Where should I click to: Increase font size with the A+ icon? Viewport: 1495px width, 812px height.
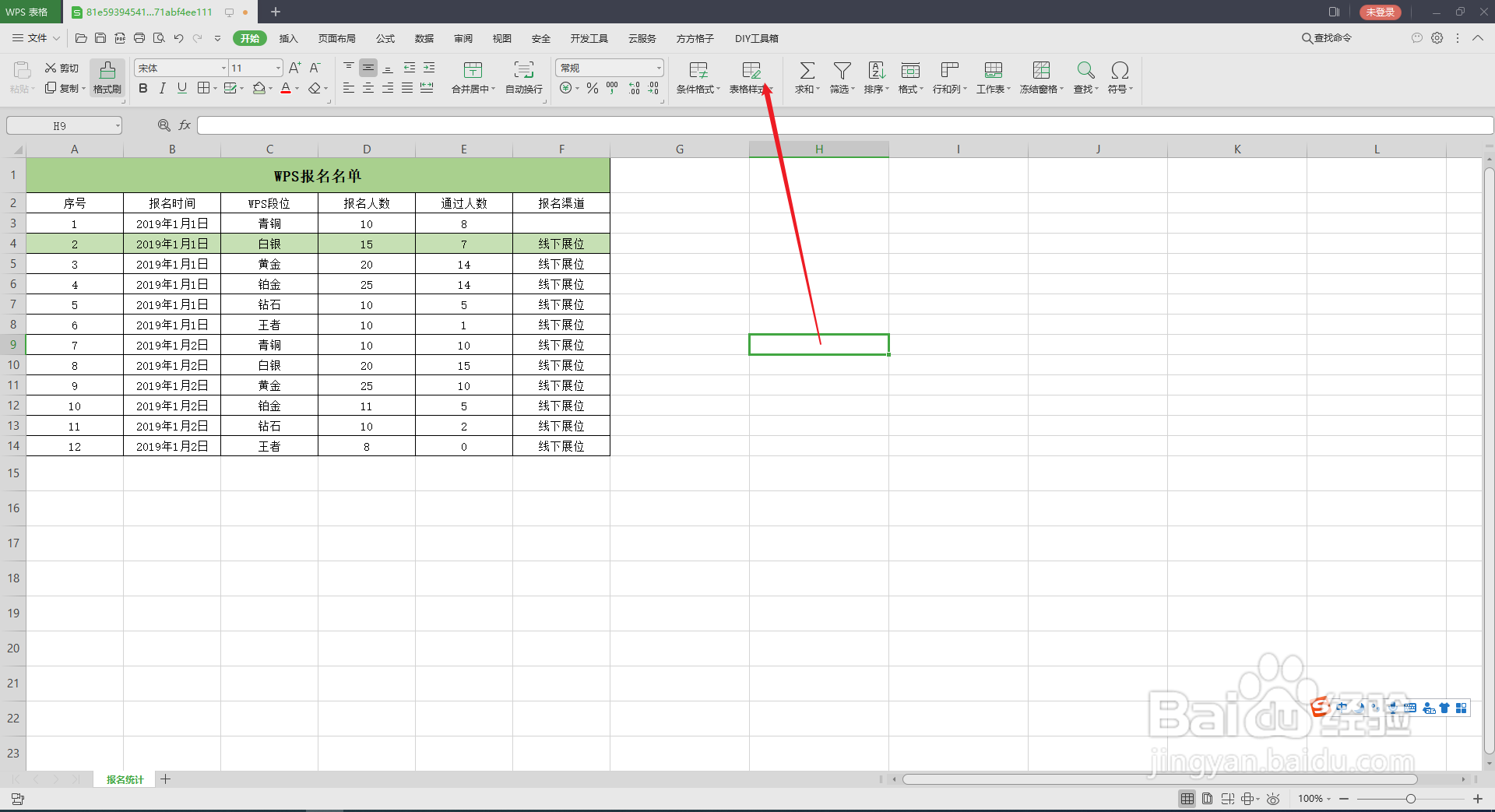(x=294, y=68)
